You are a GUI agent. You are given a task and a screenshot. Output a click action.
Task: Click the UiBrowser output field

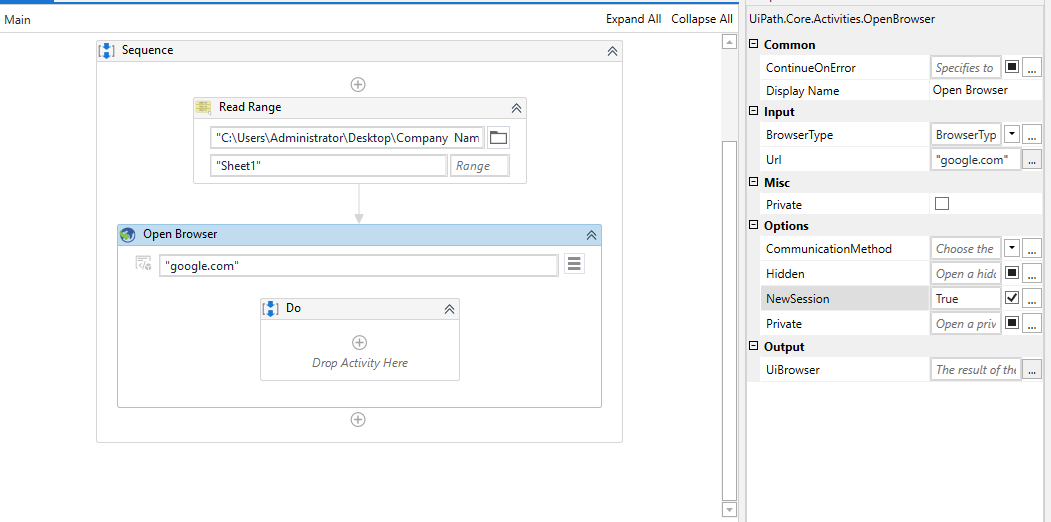click(976, 369)
